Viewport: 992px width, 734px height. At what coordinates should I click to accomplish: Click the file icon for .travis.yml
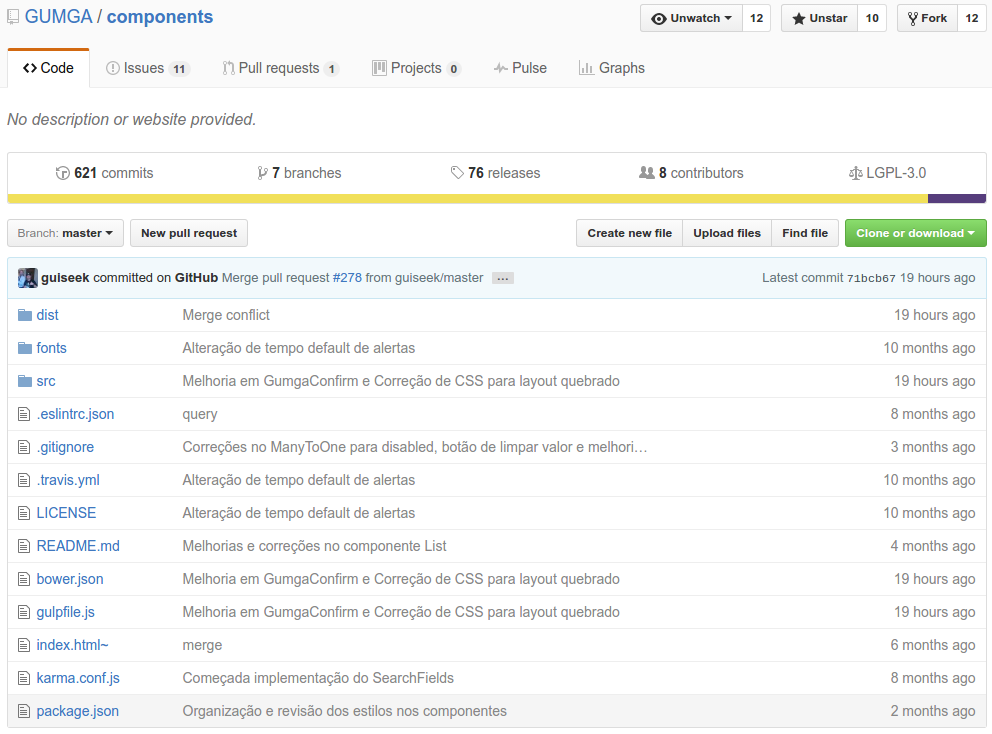tap(24, 480)
